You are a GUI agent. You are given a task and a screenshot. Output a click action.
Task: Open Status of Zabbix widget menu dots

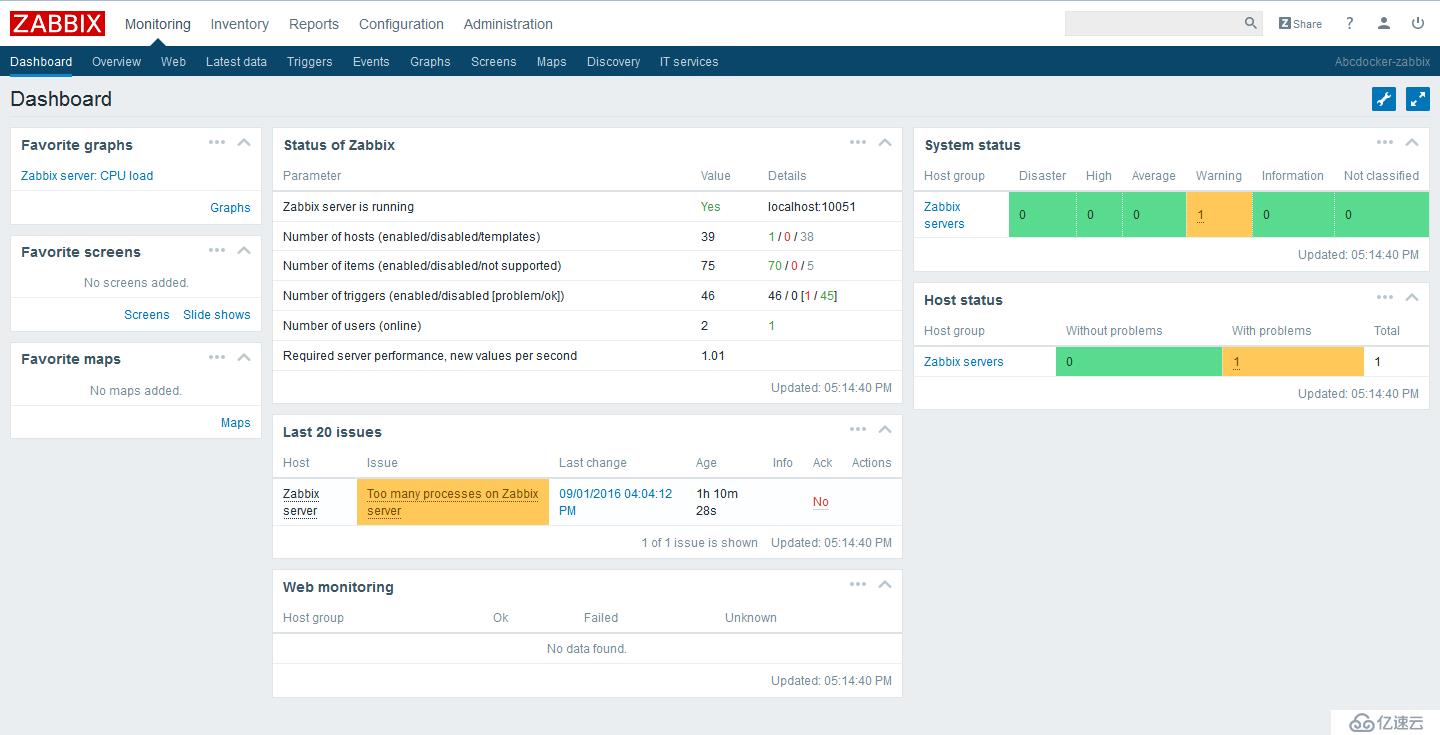[x=858, y=142]
